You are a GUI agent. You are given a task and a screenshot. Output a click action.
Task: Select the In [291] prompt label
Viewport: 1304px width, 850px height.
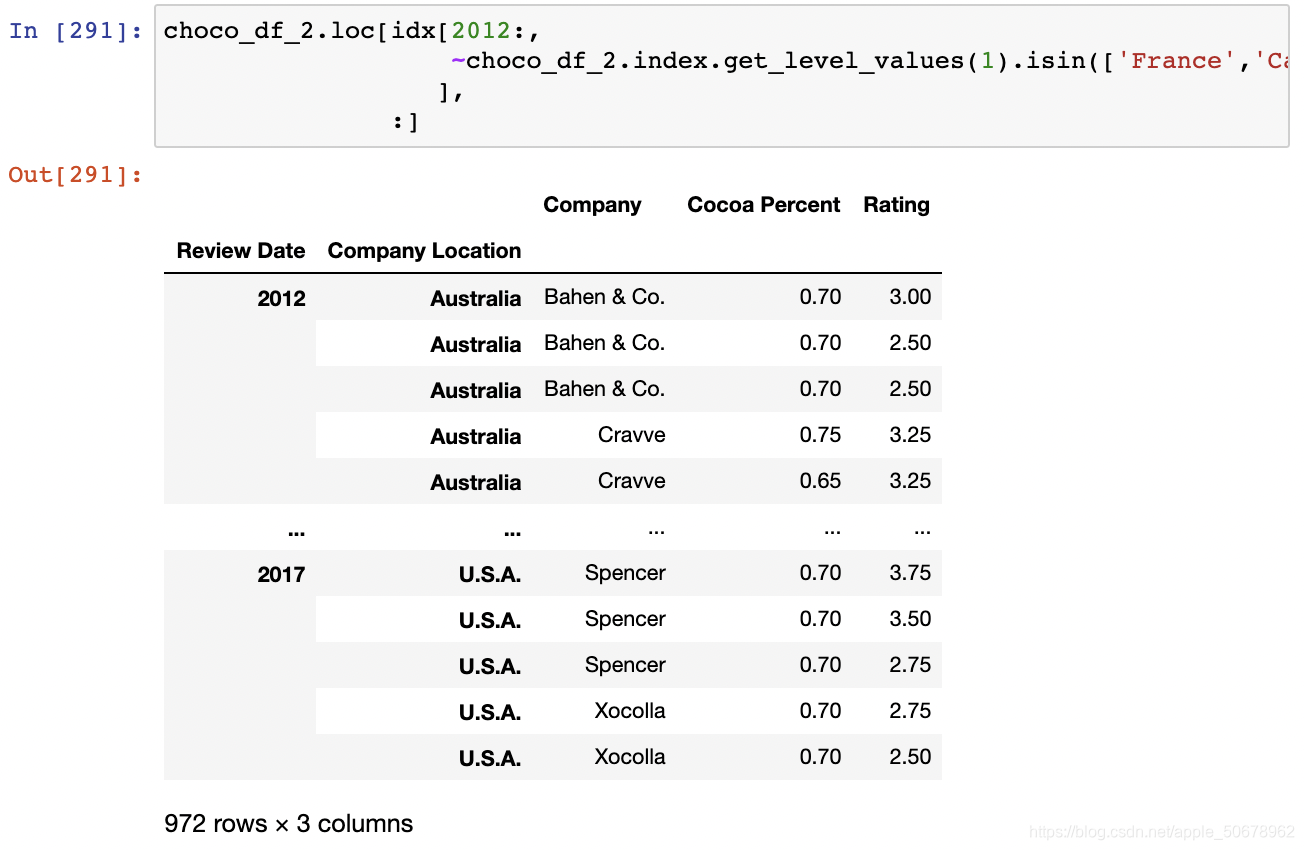coord(75,30)
